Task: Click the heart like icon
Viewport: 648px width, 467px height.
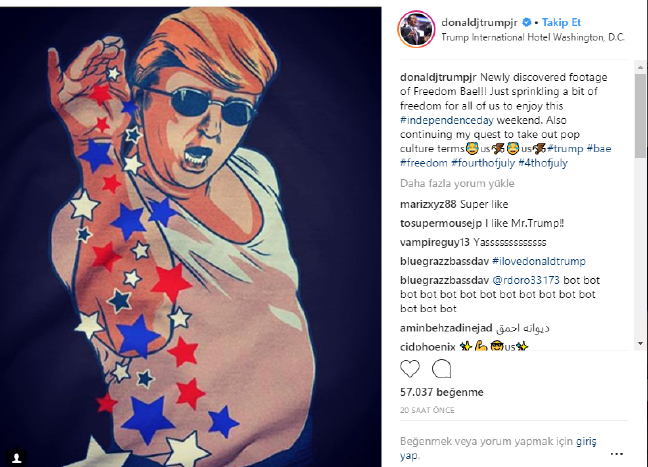Action: click(x=410, y=369)
